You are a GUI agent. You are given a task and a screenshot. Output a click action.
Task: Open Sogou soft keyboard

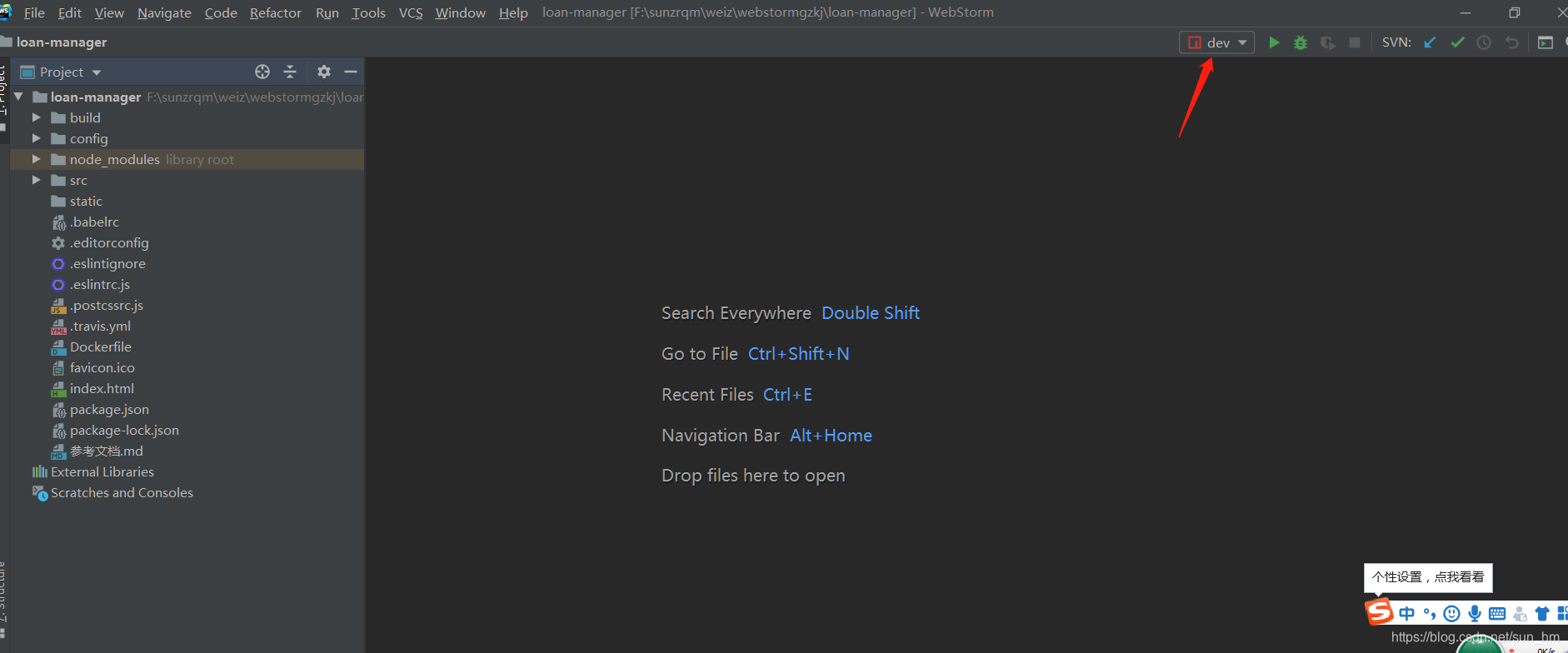click(x=1497, y=614)
